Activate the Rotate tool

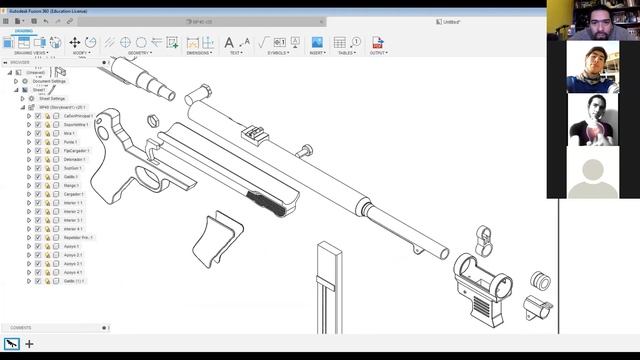click(x=91, y=42)
